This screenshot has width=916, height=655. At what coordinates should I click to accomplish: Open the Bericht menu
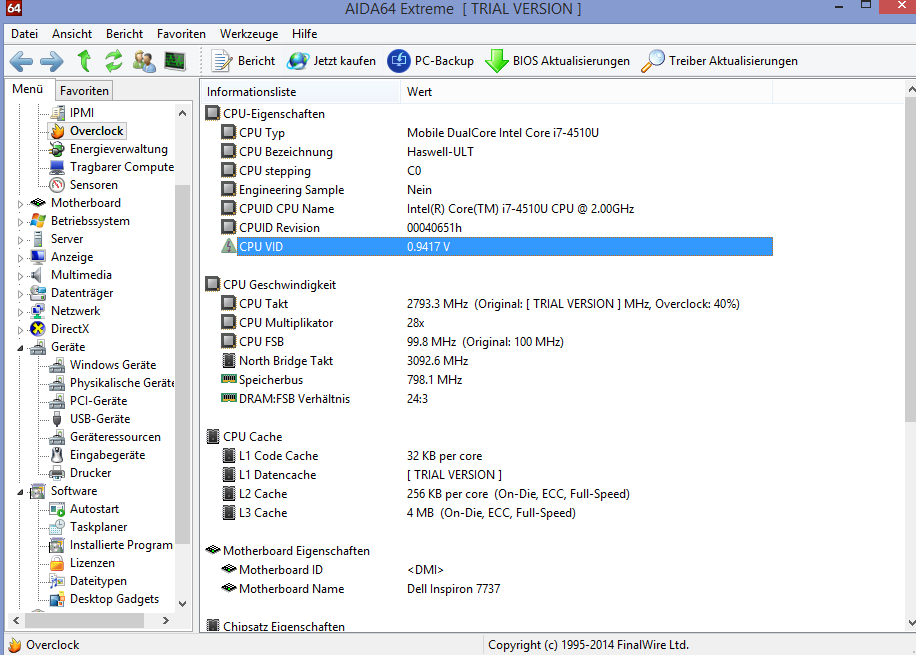[x=124, y=34]
